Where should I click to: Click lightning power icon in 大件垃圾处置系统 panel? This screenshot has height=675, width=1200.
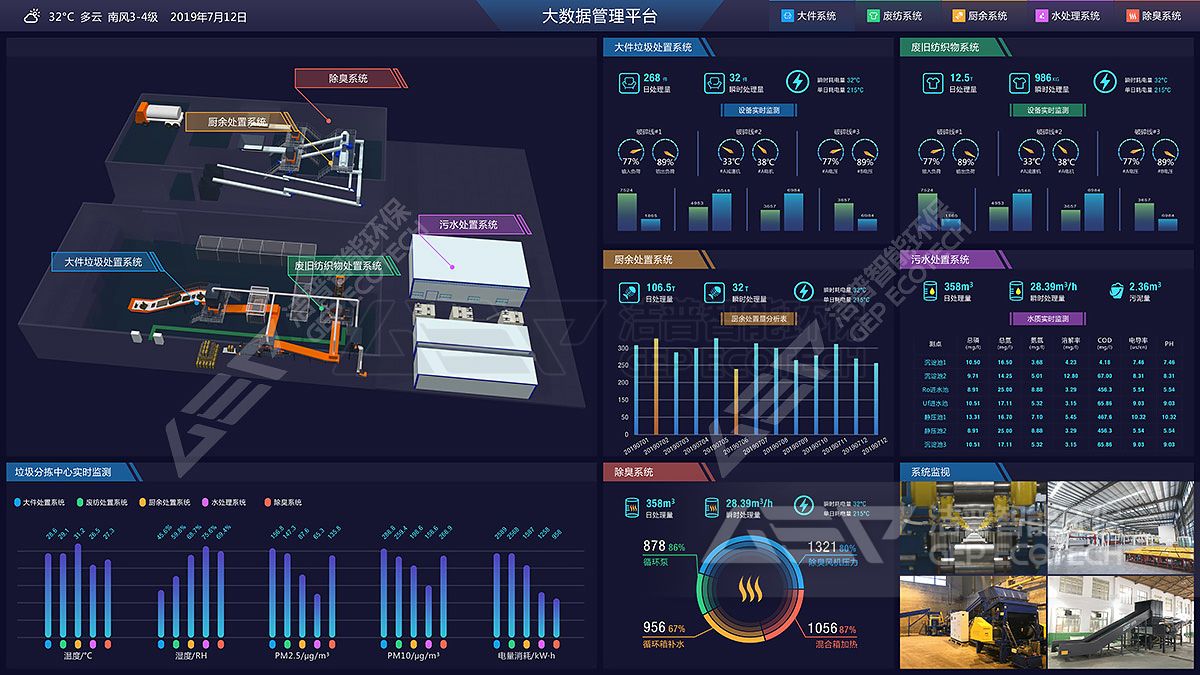point(799,82)
